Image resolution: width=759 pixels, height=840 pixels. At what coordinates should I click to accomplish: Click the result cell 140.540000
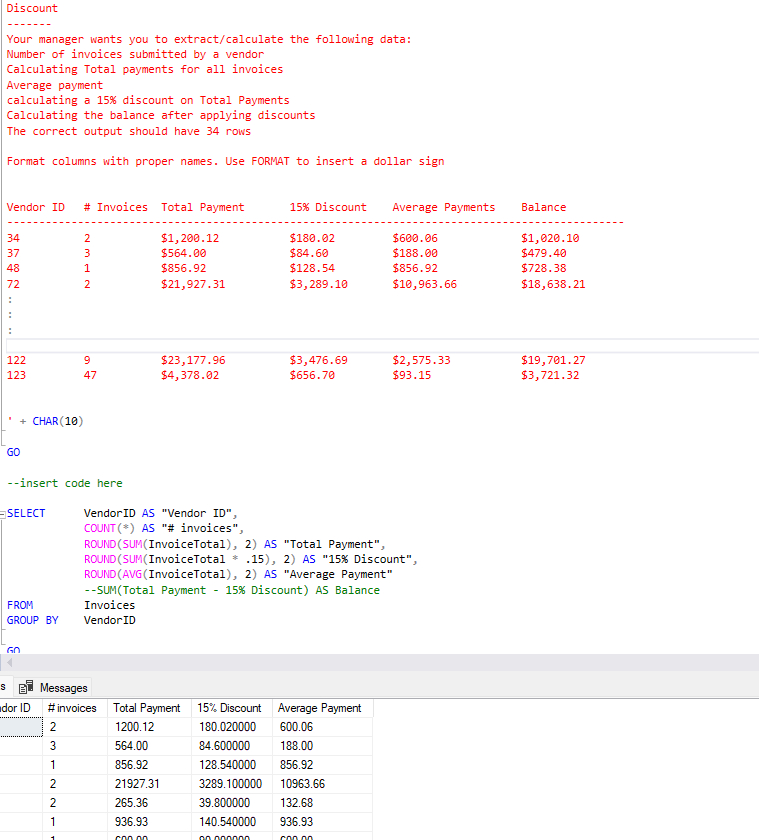coord(232,822)
